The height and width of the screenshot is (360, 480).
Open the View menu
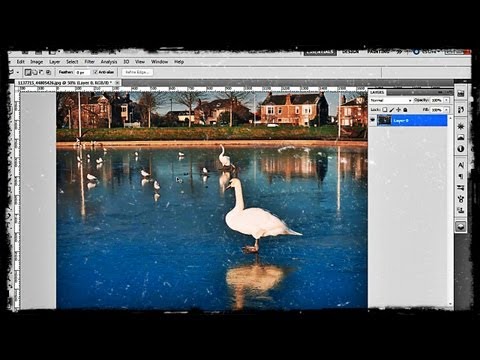(140, 62)
